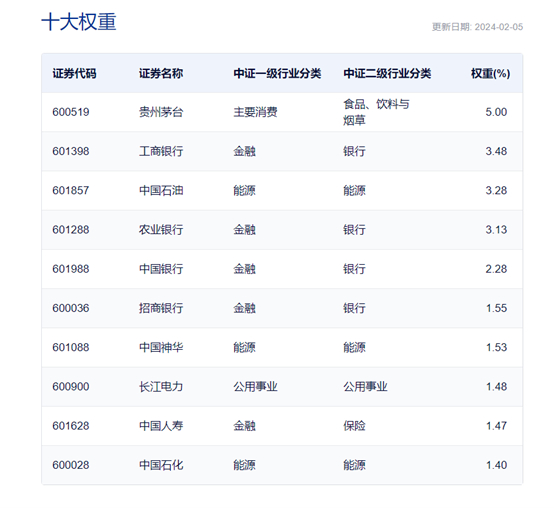The image size is (554, 508).
Task: Click 能源 first-level cell in 中国石油 row
Action: coord(244,191)
